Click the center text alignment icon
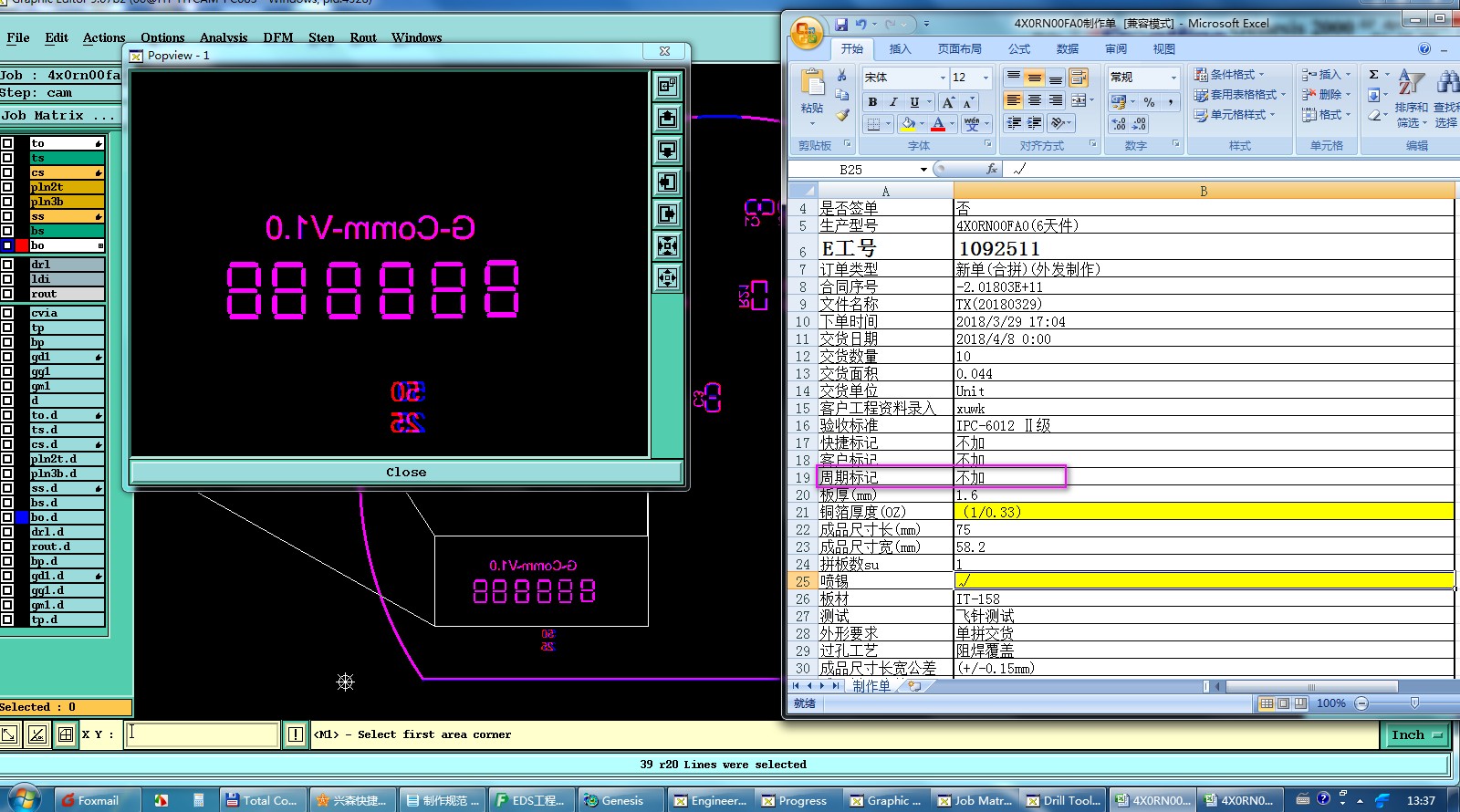1460x812 pixels. [x=1034, y=100]
